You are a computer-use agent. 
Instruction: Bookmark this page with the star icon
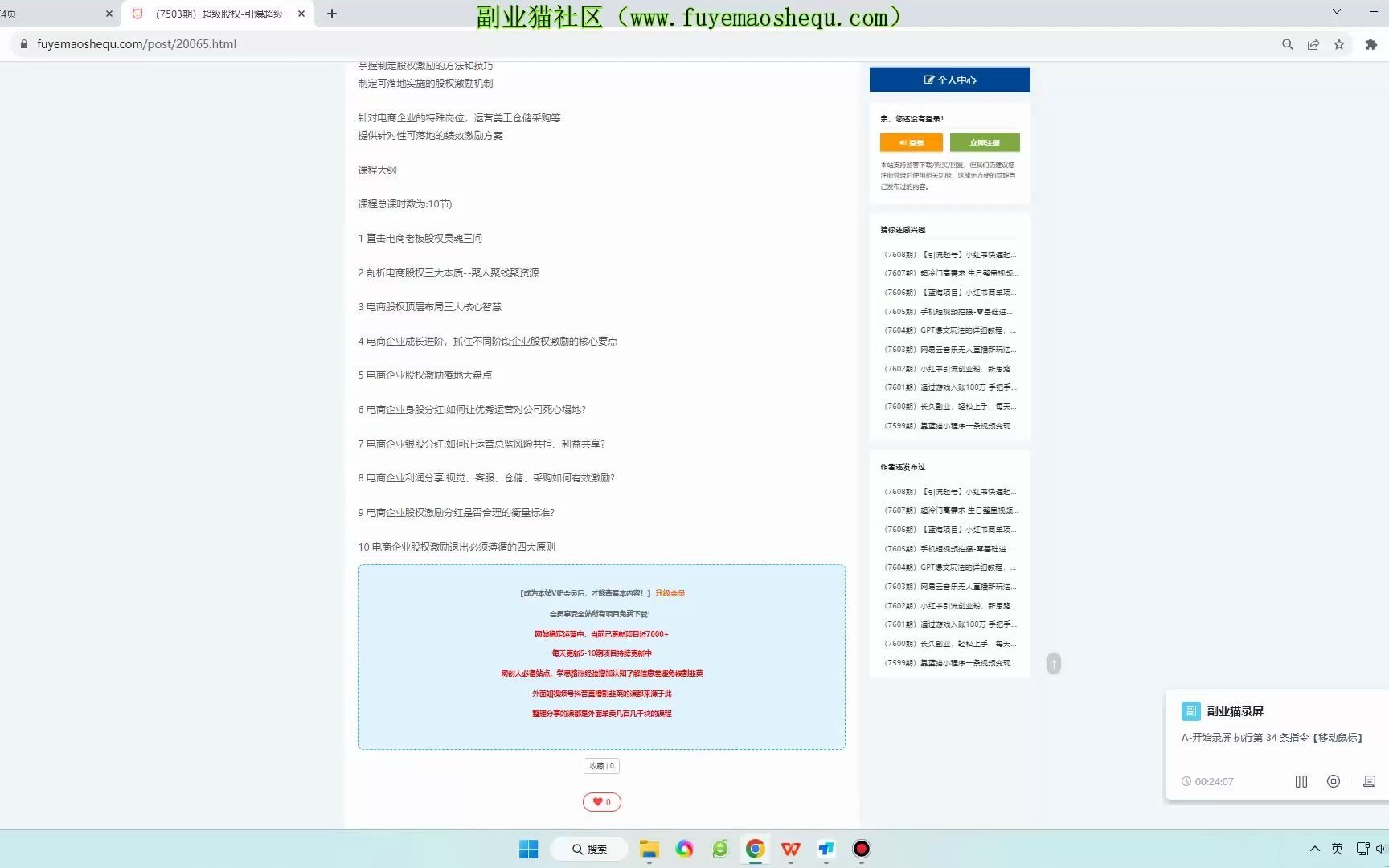[x=1339, y=44]
